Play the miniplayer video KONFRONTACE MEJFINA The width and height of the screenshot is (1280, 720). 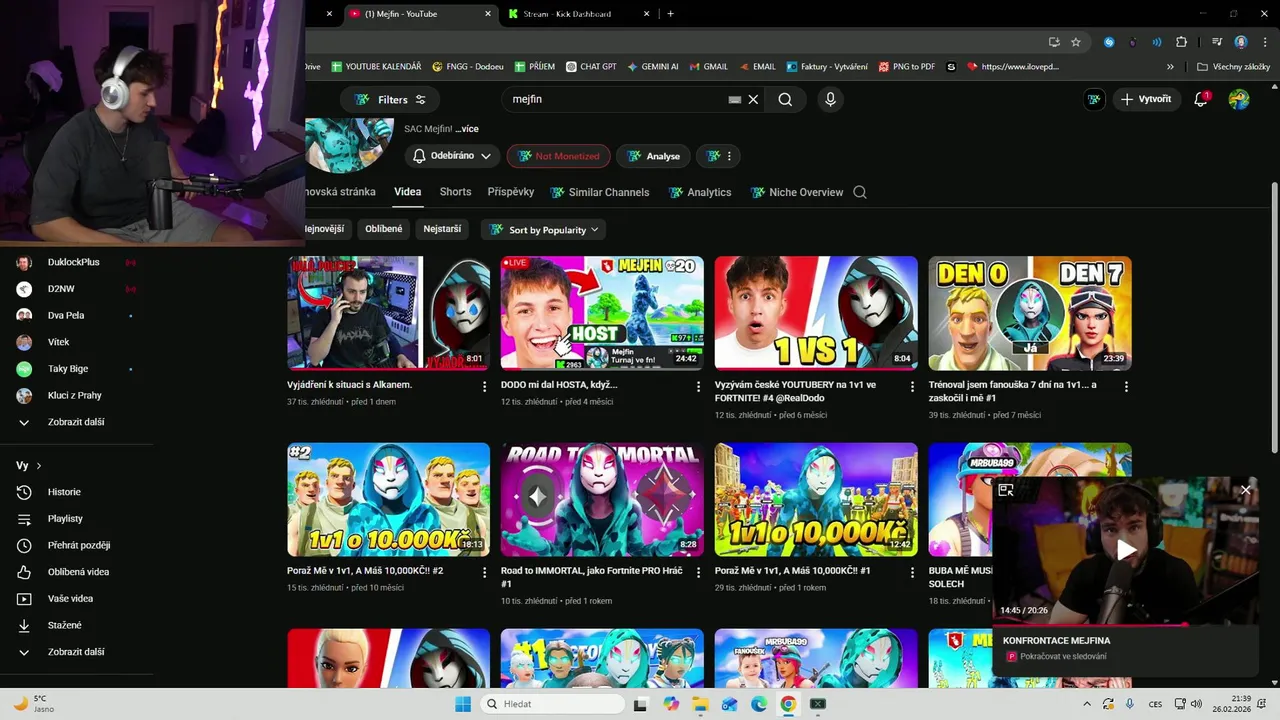tap(1126, 550)
